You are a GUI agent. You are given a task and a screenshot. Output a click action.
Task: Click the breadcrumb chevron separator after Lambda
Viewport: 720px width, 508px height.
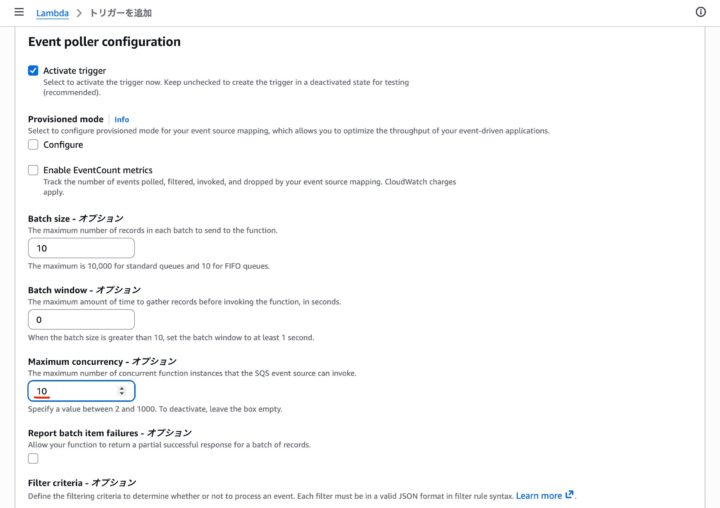(x=78, y=13)
